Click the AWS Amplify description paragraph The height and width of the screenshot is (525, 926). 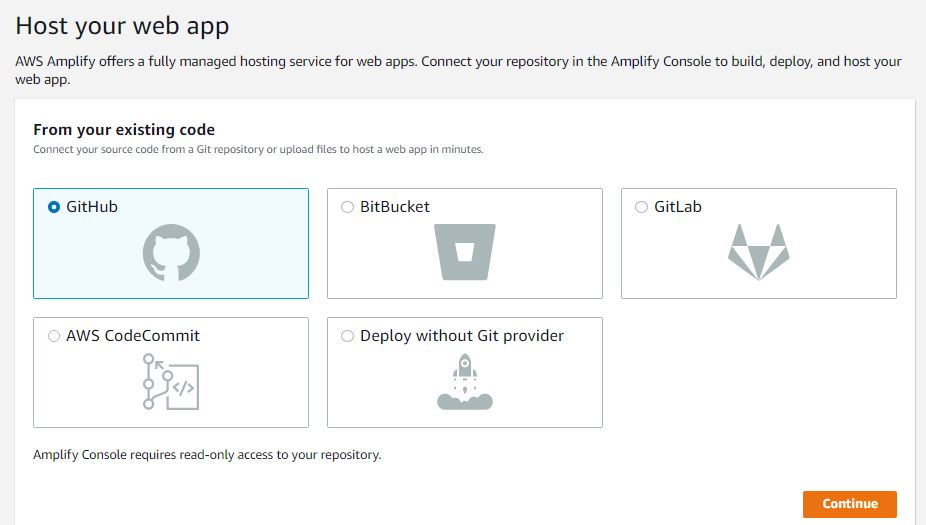tap(458, 70)
